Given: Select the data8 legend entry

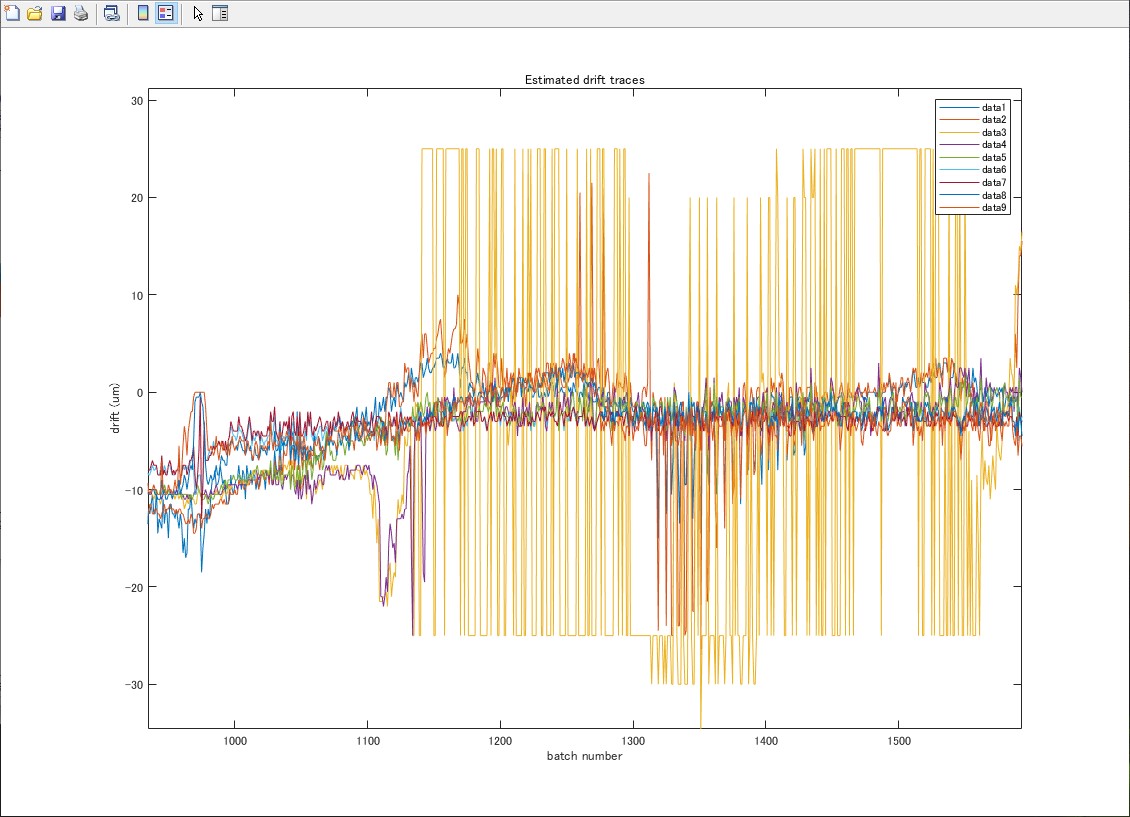Looking at the screenshot, I should point(973,195).
